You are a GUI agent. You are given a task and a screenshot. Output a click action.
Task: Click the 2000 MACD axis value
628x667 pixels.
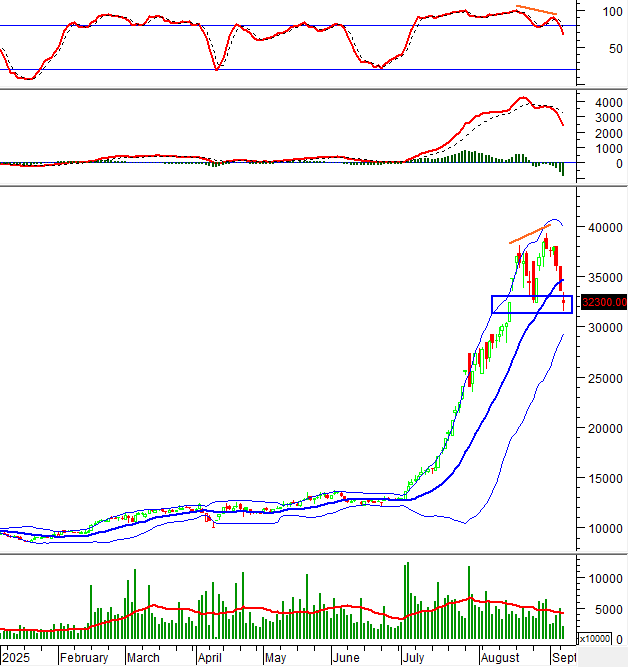[609, 134]
